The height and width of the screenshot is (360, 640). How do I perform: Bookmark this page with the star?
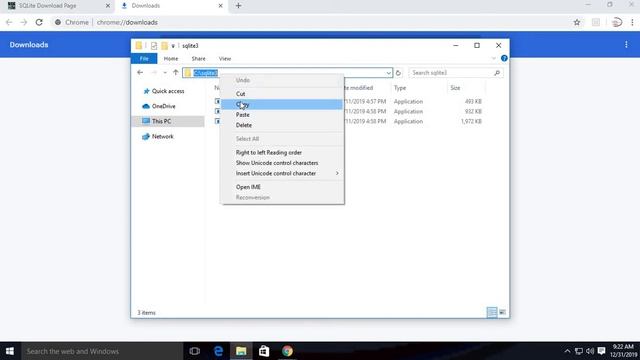pyautogui.click(x=577, y=22)
